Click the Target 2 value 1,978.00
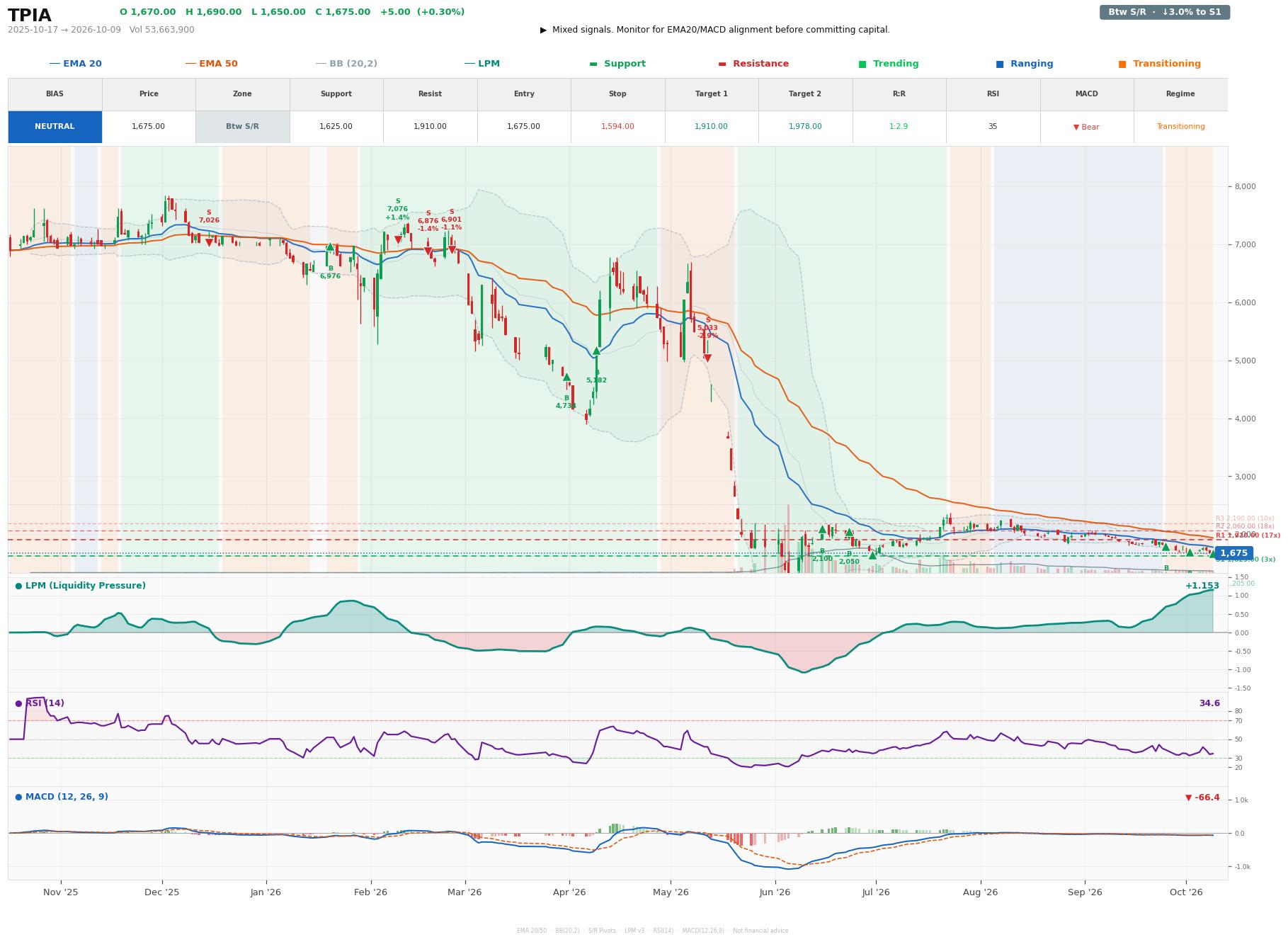The width and height of the screenshot is (1288, 942). coord(805,127)
